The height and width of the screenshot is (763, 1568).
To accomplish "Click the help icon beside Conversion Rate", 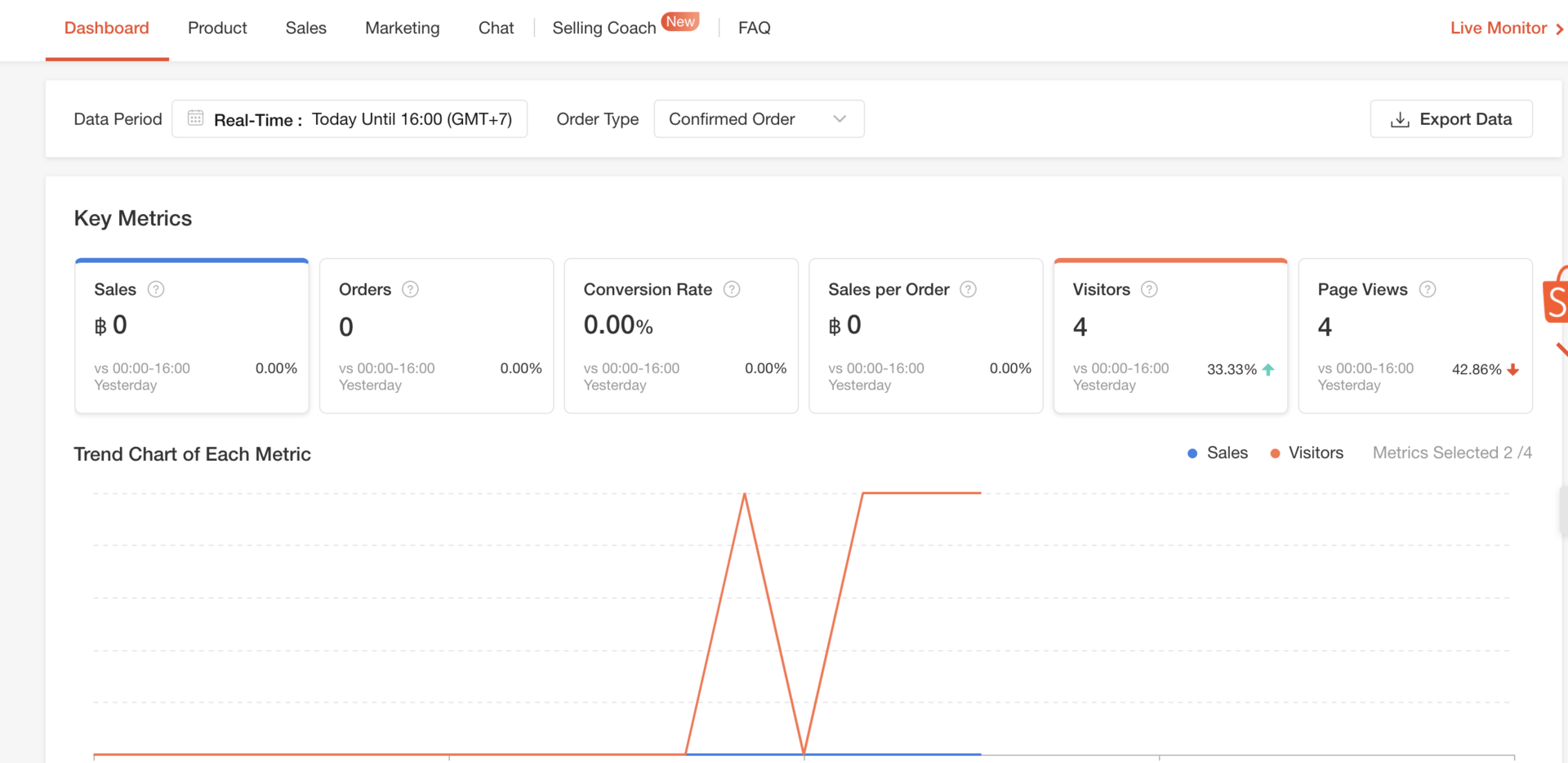I will pyautogui.click(x=732, y=289).
